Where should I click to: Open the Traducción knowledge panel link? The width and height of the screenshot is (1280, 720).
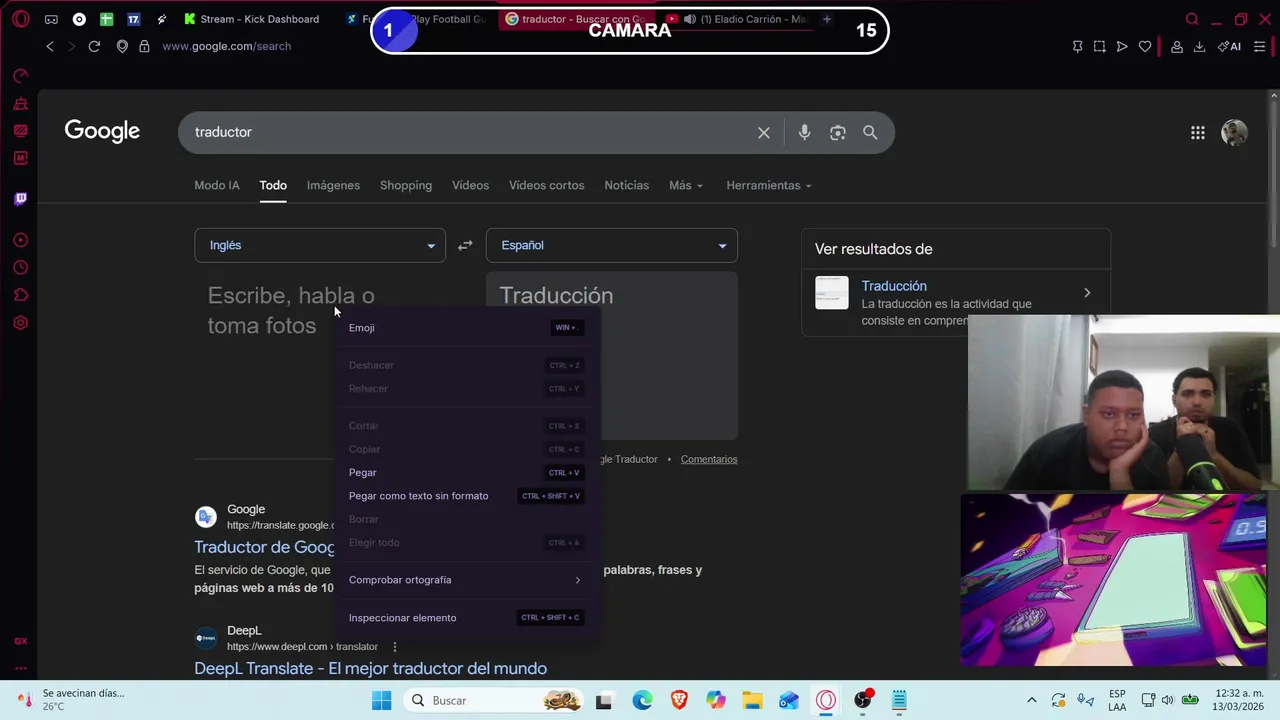click(x=894, y=286)
